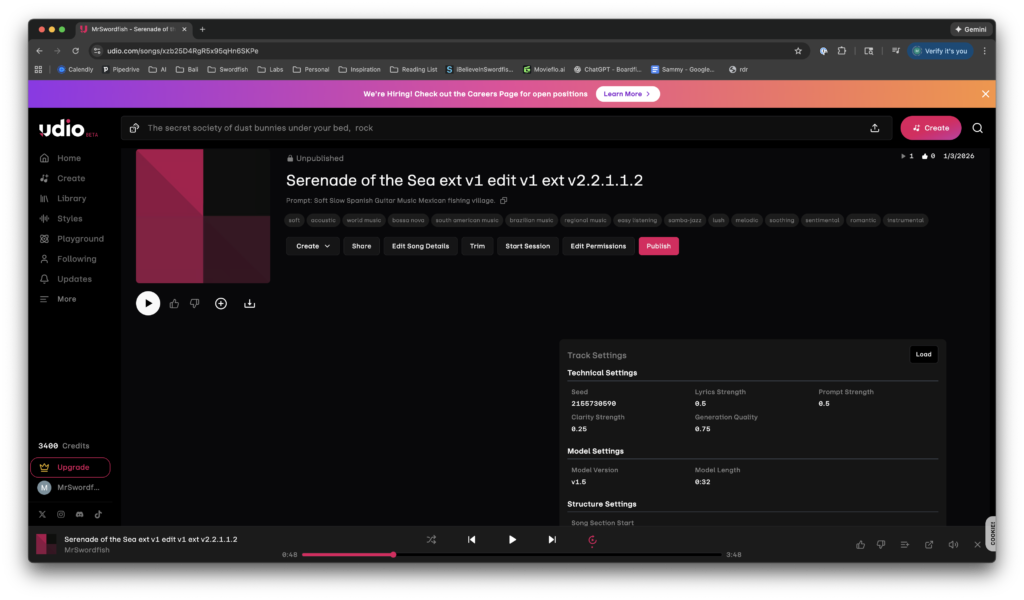Enable shuffle in the playback bar
This screenshot has width=1024, height=600.
(x=431, y=539)
